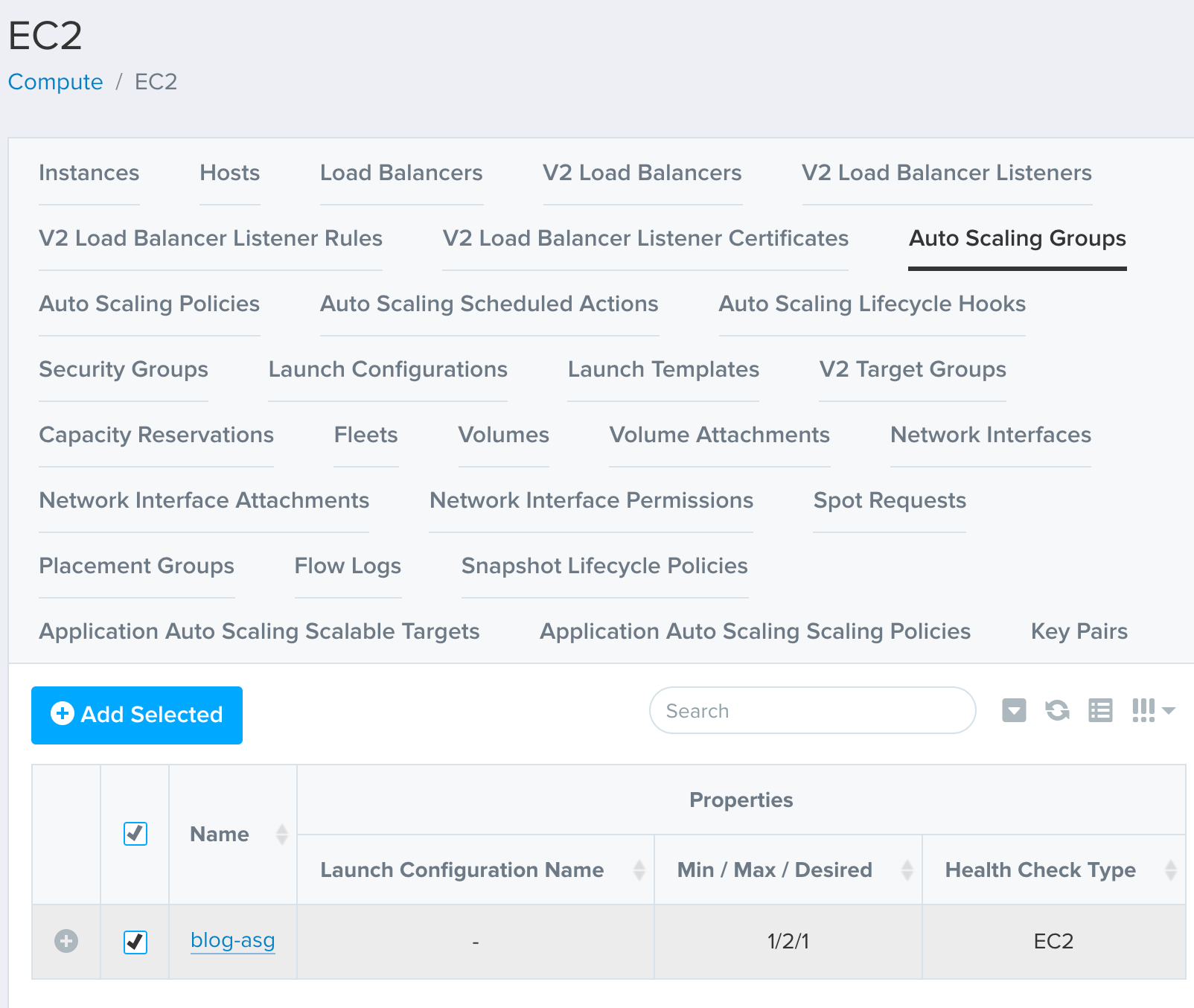Viewport: 1194px width, 1008px height.
Task: Expand the blog-asg row with plus icon
Action: tap(66, 941)
